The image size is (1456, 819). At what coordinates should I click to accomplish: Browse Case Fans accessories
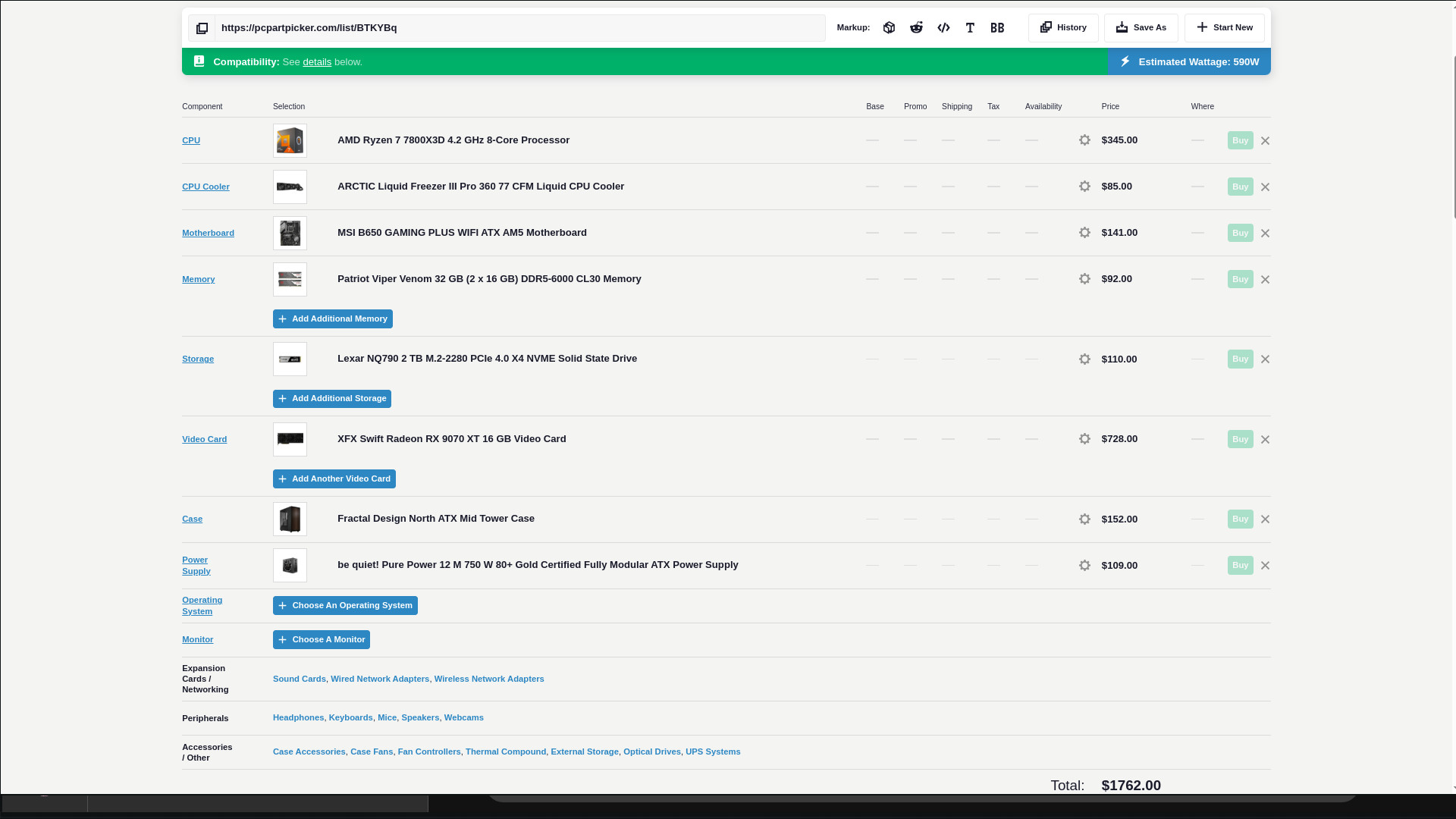coord(372,752)
